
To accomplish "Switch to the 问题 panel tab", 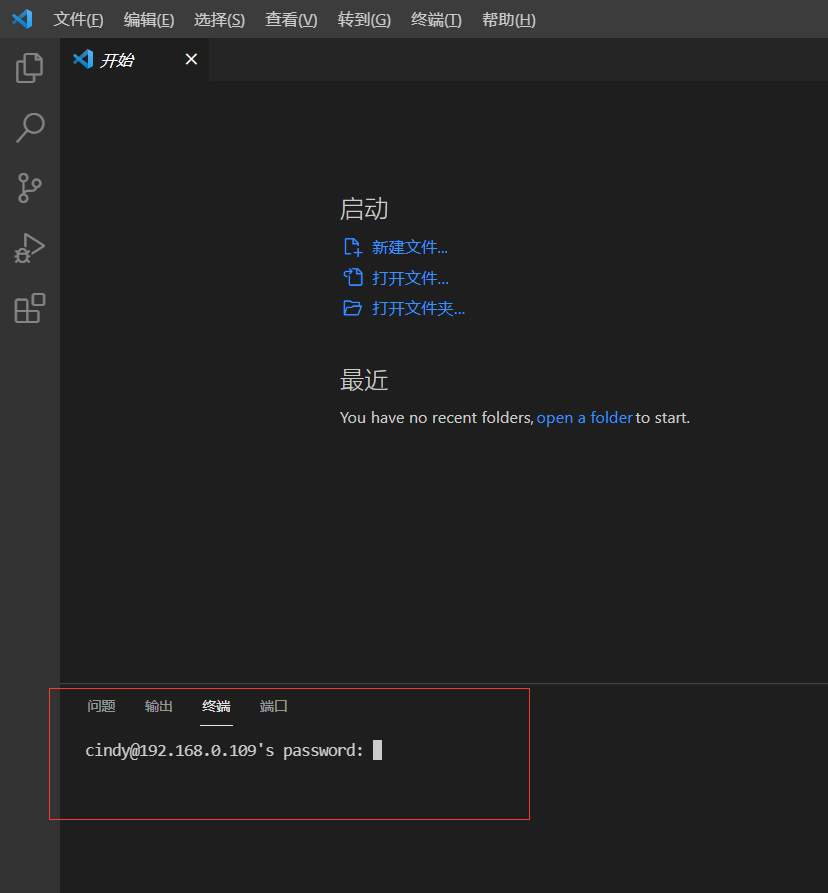I will (x=100, y=706).
